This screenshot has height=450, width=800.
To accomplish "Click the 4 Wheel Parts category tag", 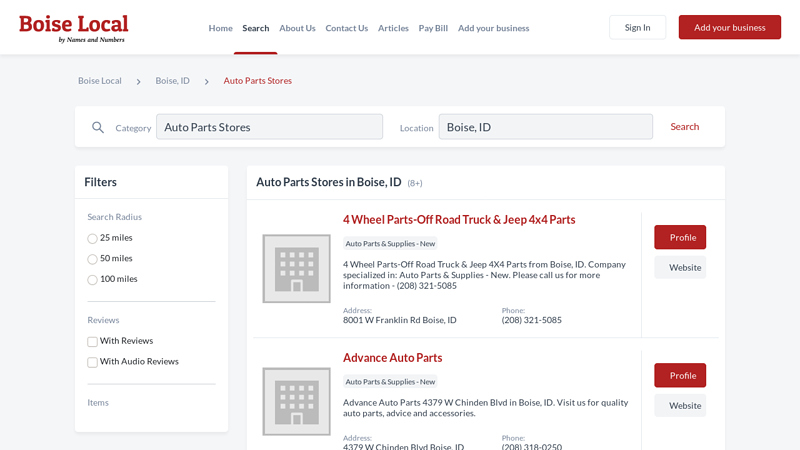I will pos(390,244).
